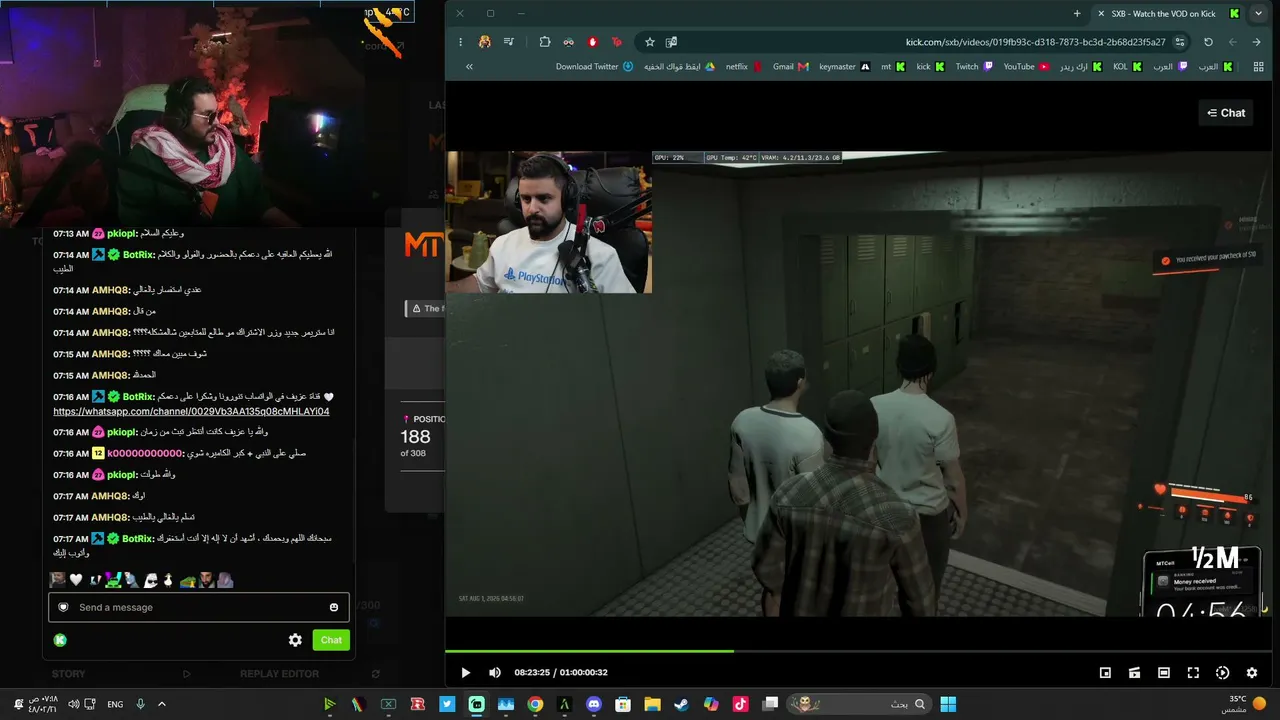Open TikTok from the taskbar
This screenshot has height=720, width=1280.
pyautogui.click(x=740, y=704)
